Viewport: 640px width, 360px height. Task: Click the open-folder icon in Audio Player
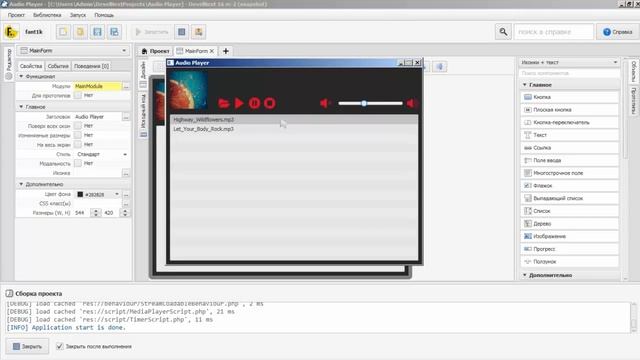click(x=223, y=103)
